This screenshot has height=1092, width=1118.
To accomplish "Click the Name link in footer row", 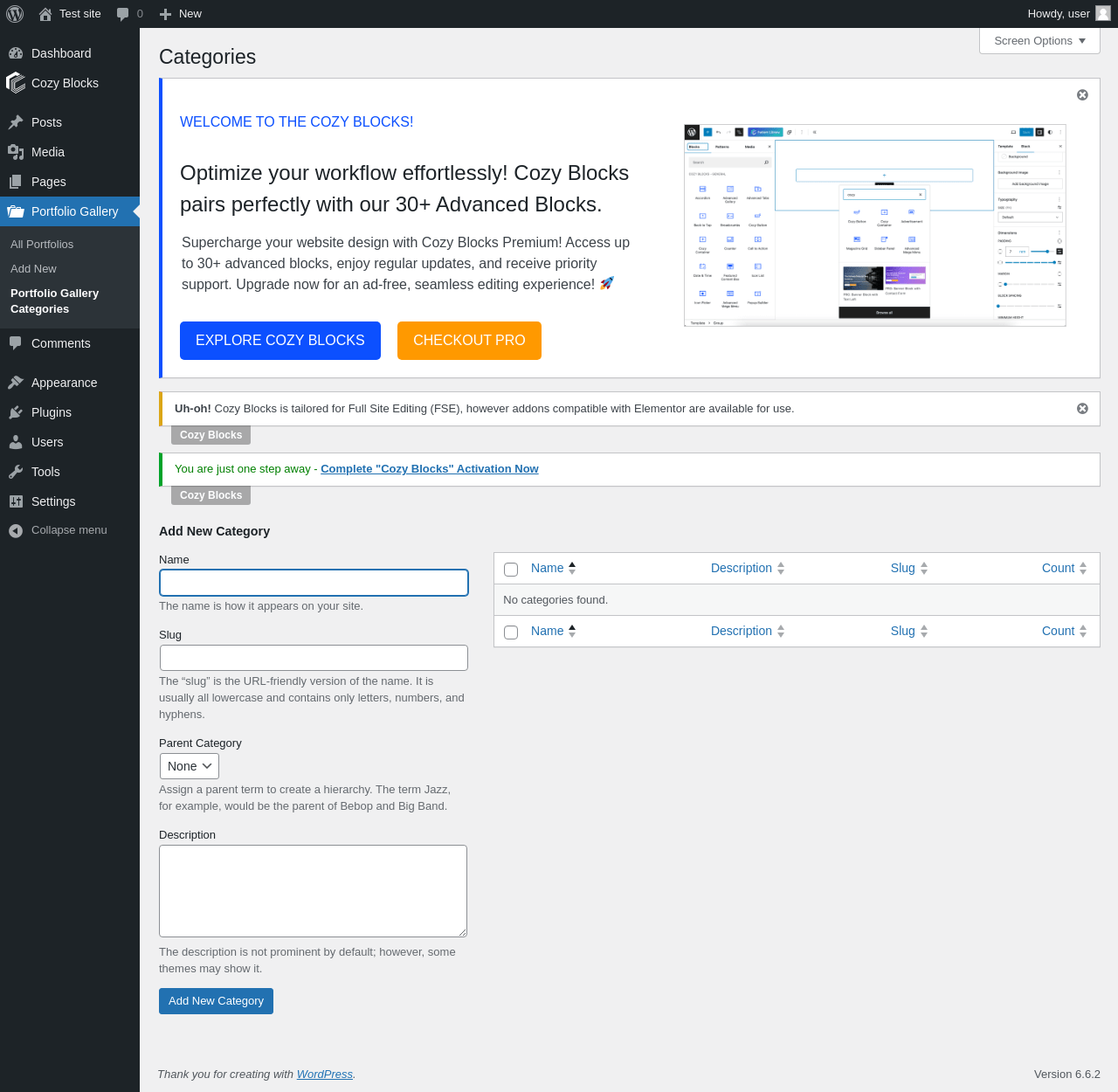I will click(547, 631).
